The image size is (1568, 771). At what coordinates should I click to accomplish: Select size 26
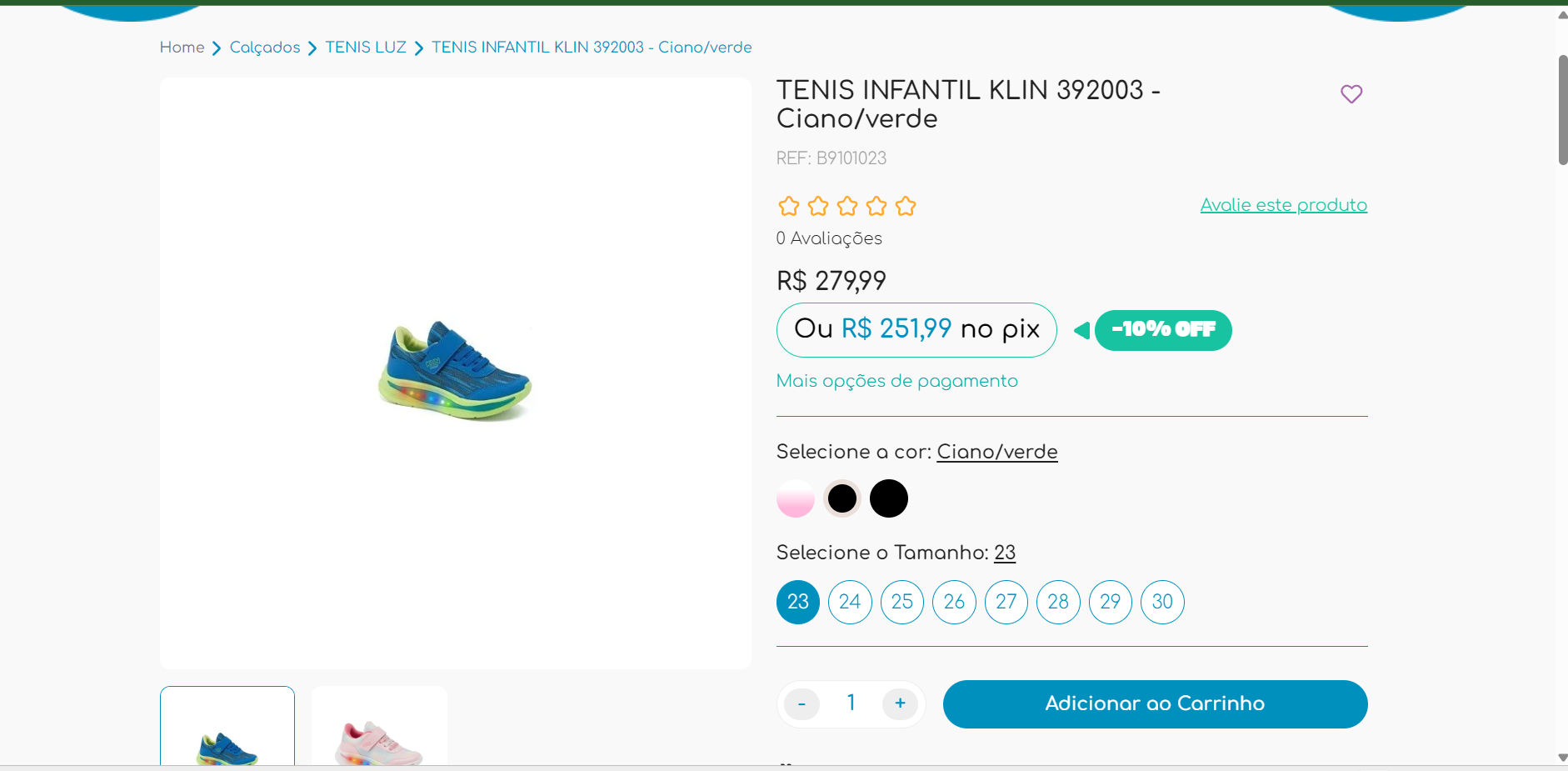[954, 602]
